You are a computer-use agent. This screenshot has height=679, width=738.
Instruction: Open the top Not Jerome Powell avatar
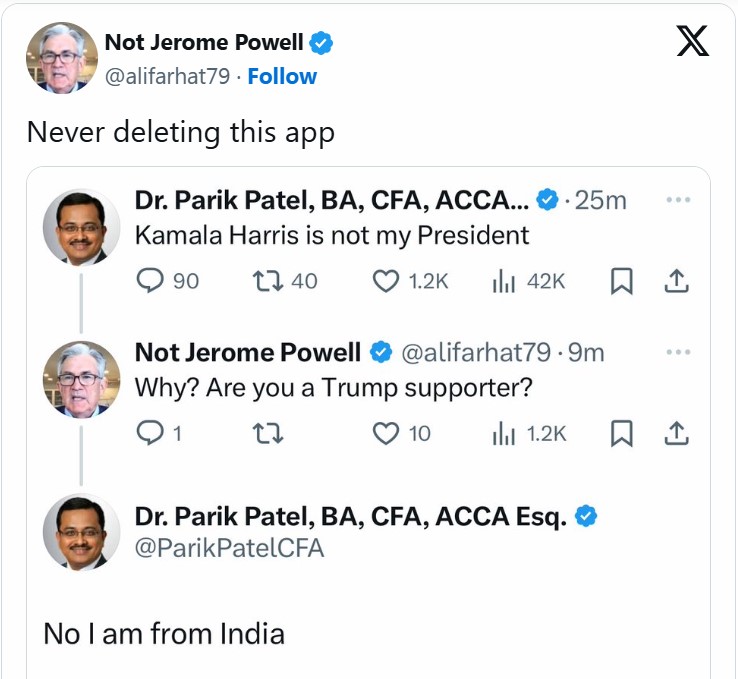coord(62,58)
